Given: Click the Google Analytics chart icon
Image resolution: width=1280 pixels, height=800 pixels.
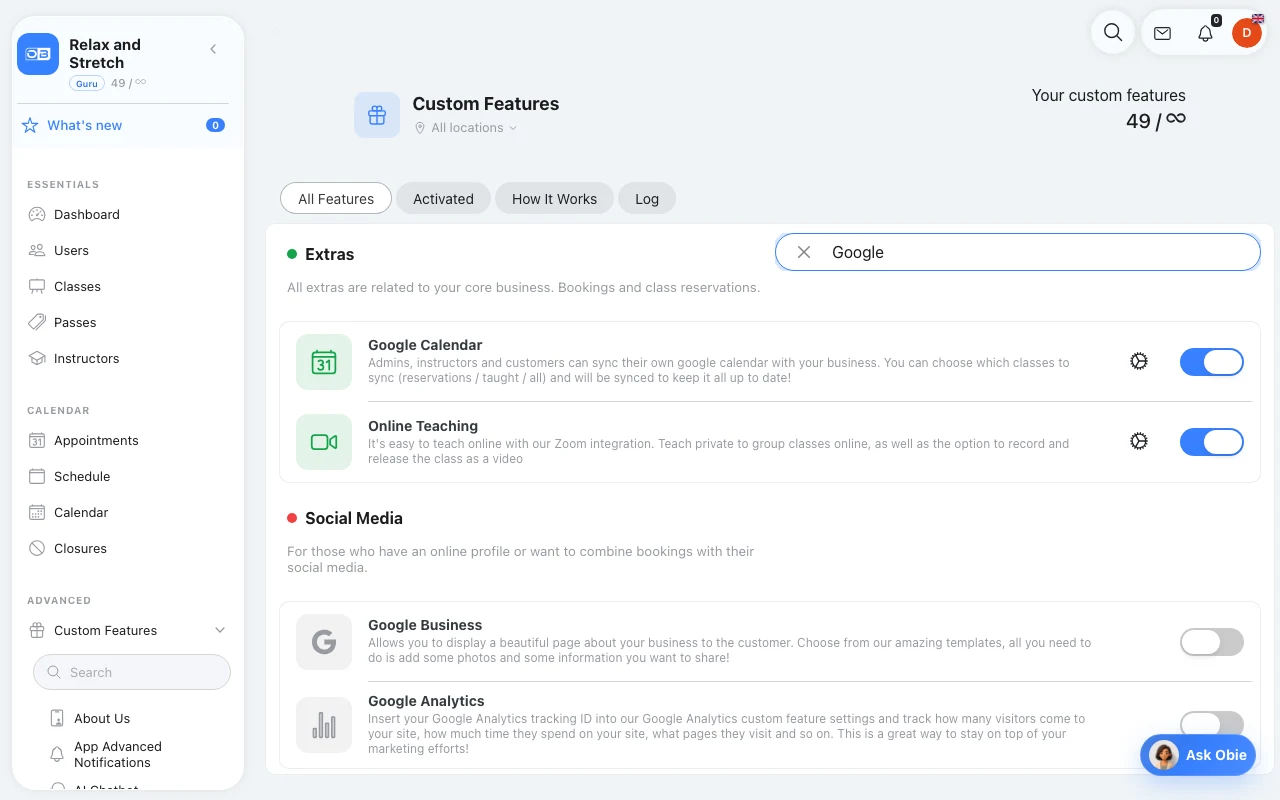Looking at the screenshot, I should pos(324,725).
